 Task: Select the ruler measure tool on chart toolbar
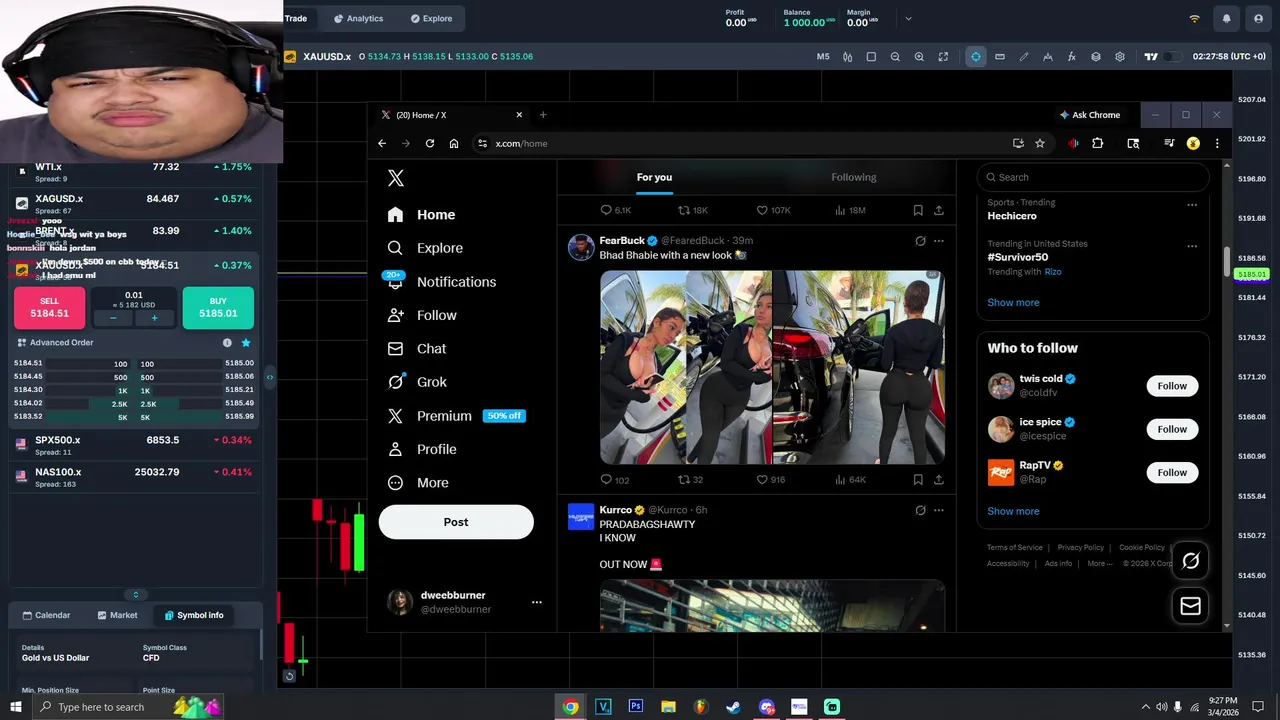[1000, 57]
